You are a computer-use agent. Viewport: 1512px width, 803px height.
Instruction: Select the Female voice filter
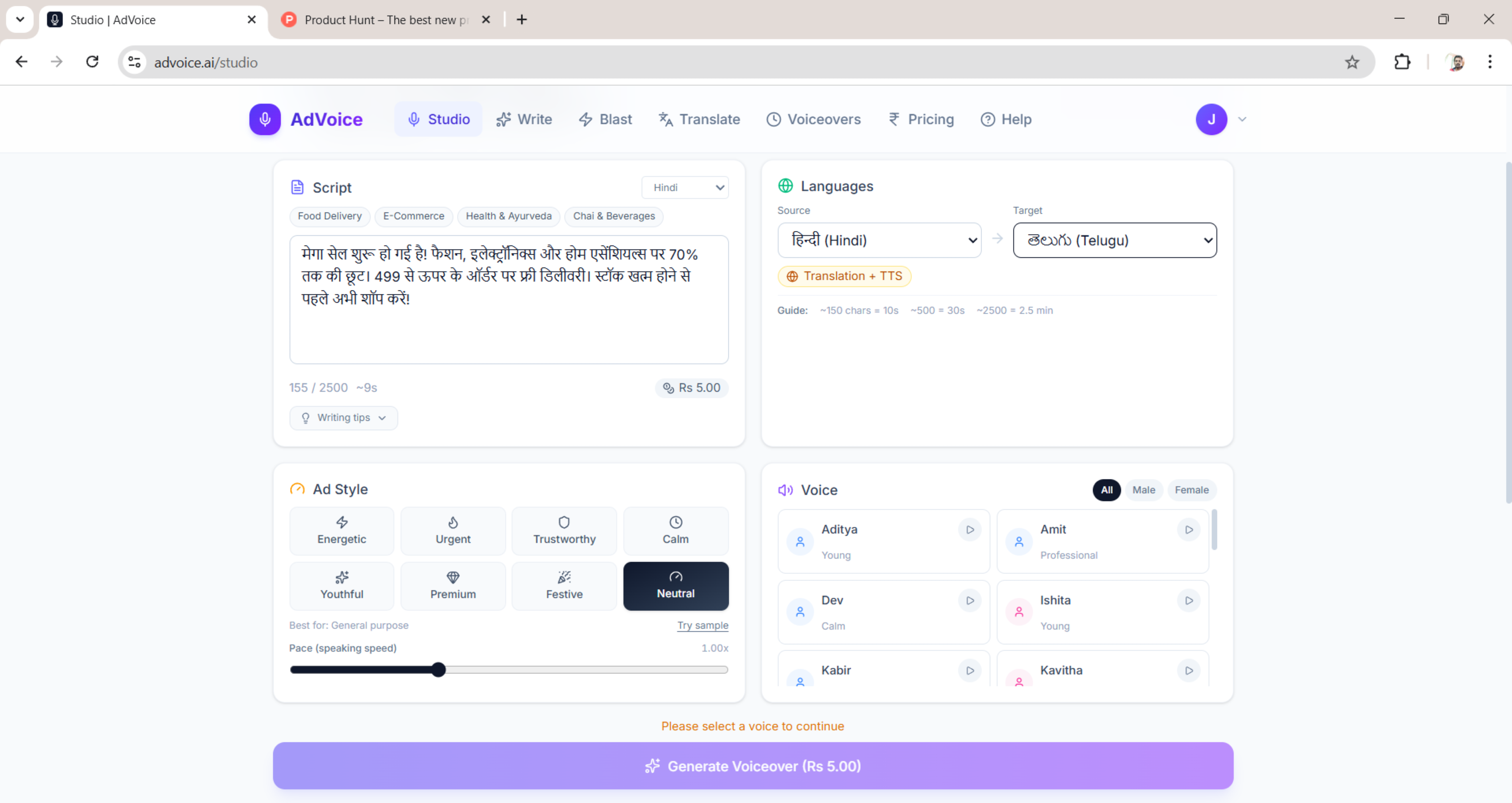click(1191, 490)
